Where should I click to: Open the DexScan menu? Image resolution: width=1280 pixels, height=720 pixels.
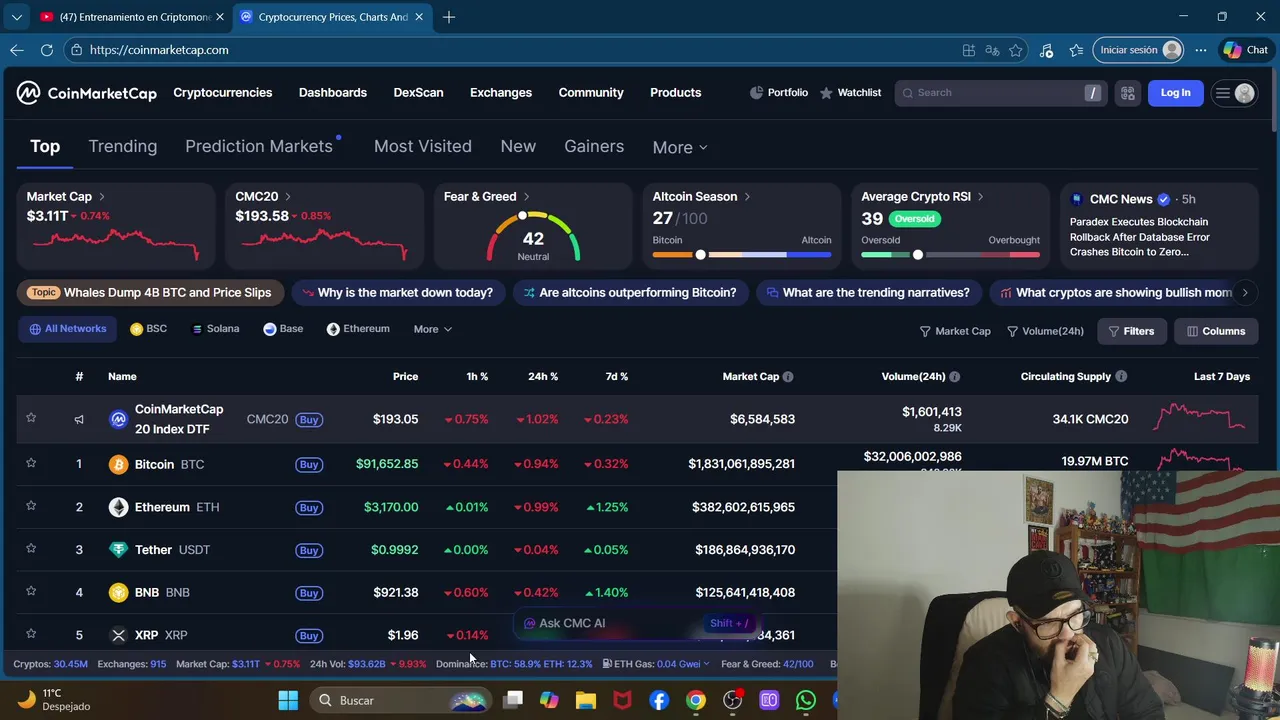pyautogui.click(x=418, y=93)
